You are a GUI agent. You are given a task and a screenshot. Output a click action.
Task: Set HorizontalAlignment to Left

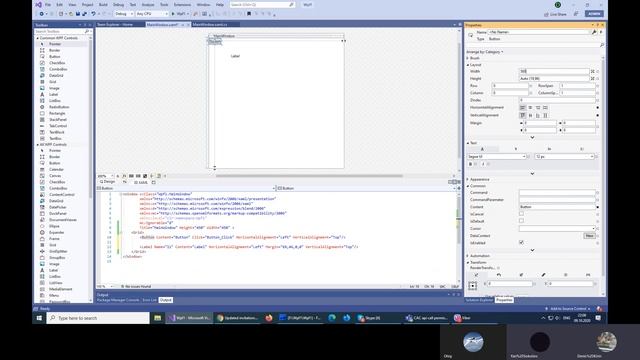point(522,107)
